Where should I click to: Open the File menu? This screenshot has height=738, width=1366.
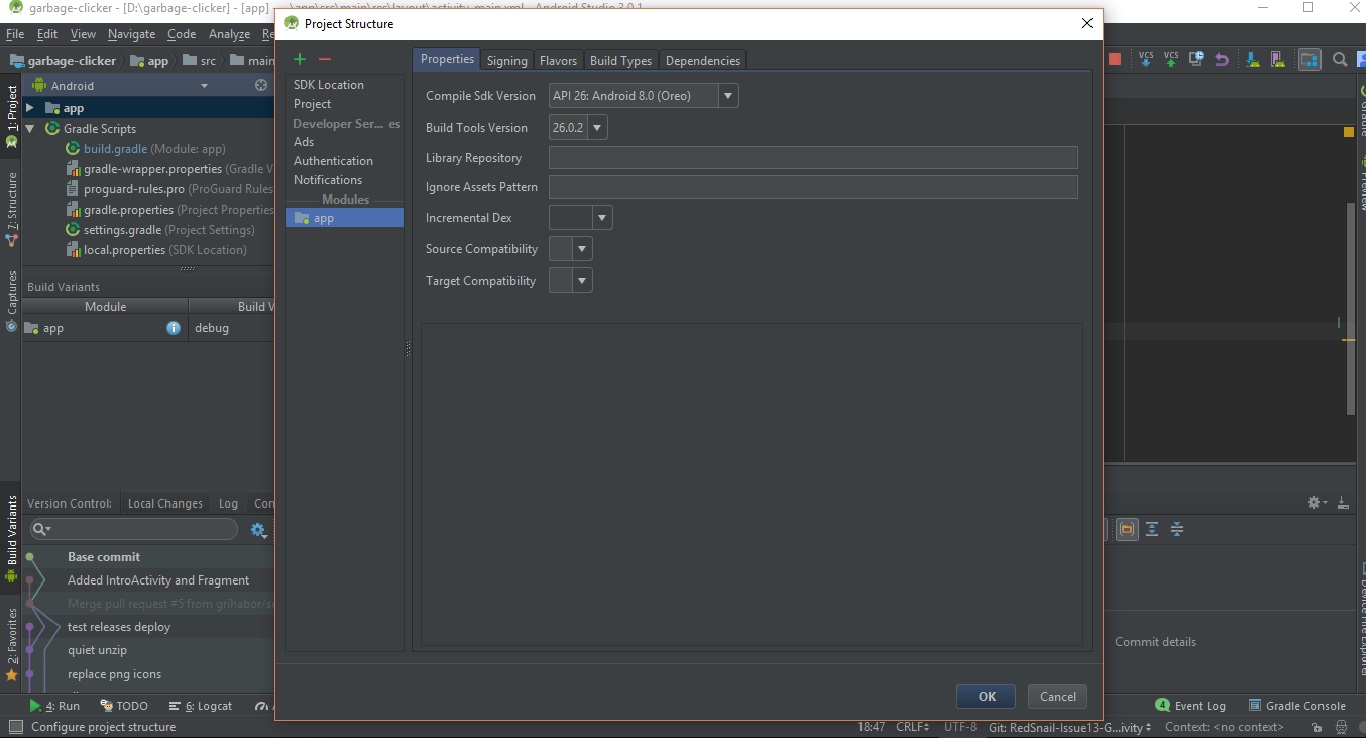pyautogui.click(x=15, y=34)
